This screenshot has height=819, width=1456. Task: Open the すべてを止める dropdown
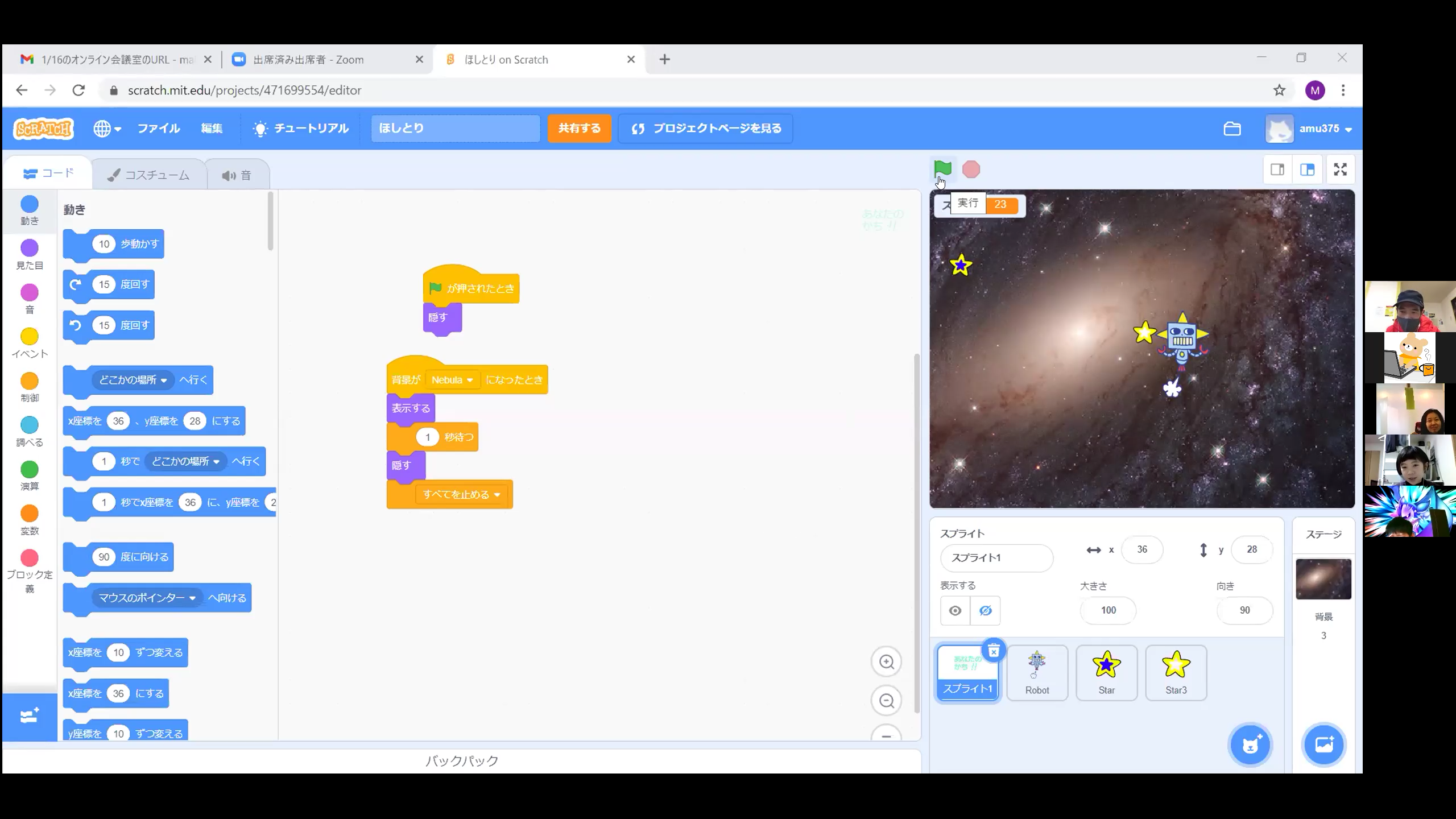[461, 495]
